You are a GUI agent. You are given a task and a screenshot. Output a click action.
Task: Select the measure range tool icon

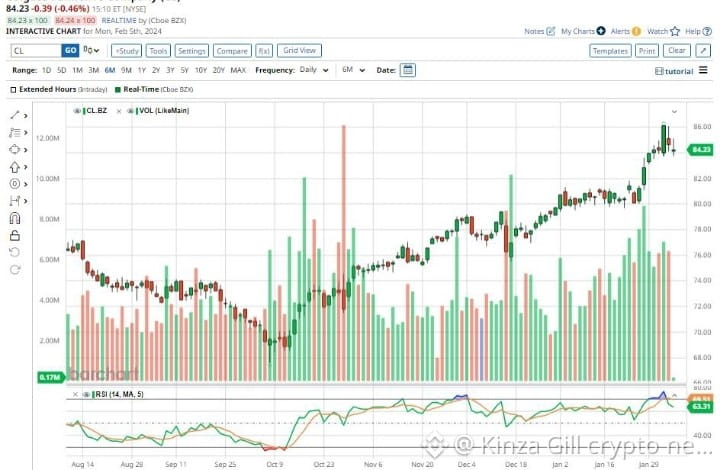pyautogui.click(x=15, y=201)
